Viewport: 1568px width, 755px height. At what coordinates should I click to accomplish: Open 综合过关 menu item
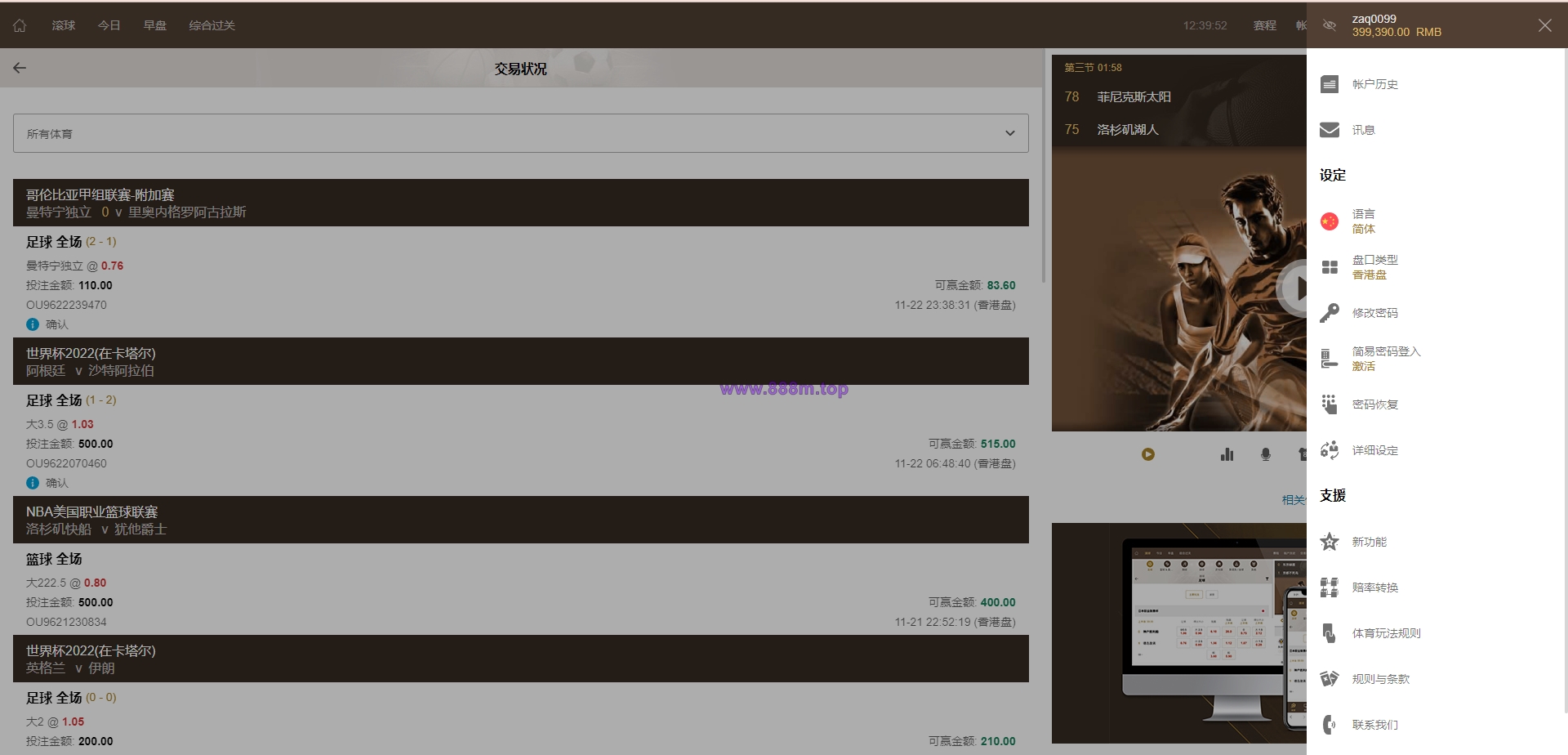[212, 25]
